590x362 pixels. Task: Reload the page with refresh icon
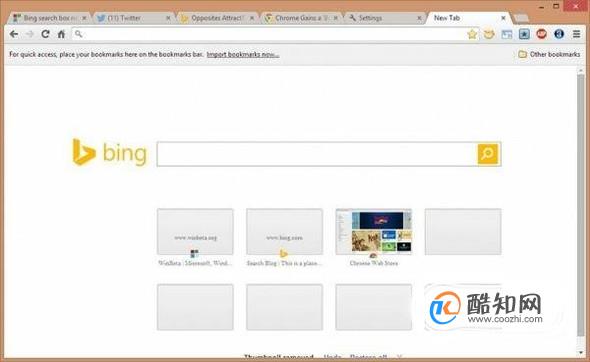pyautogui.click(x=46, y=34)
